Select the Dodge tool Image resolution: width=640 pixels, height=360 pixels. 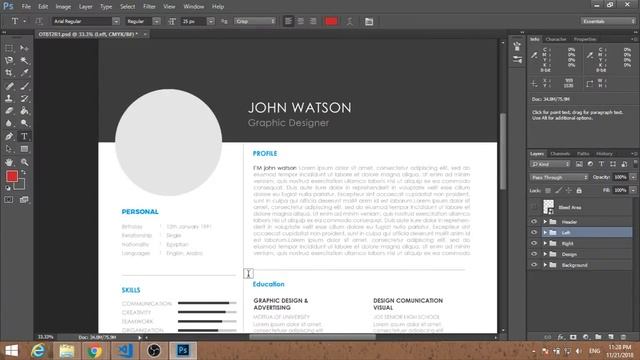[24, 123]
